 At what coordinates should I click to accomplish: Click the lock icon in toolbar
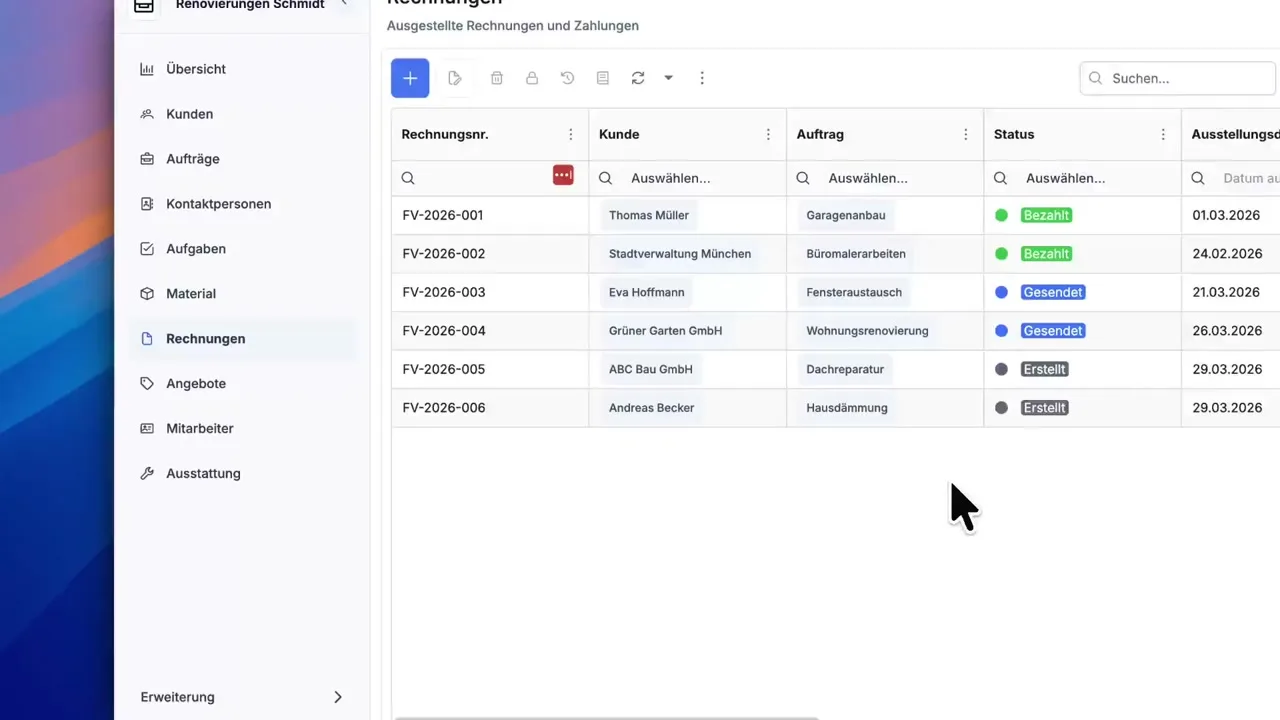pos(532,78)
